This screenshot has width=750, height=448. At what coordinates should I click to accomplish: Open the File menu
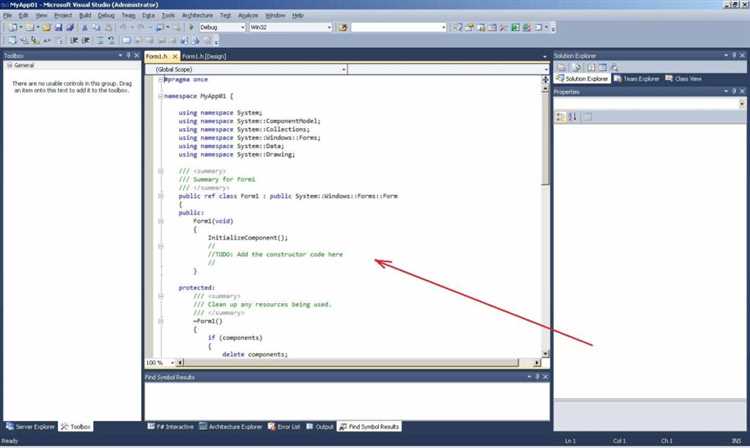click(x=7, y=15)
